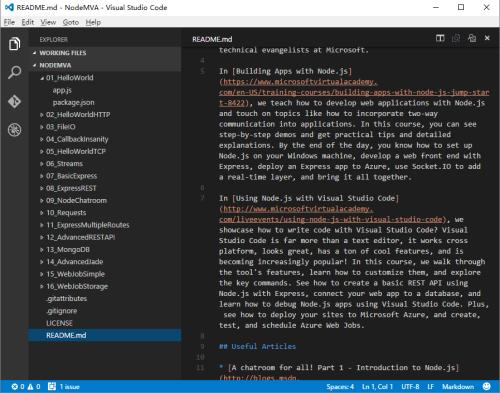
Task: Expand the 07_BasicExpress folder
Action: 105,176
